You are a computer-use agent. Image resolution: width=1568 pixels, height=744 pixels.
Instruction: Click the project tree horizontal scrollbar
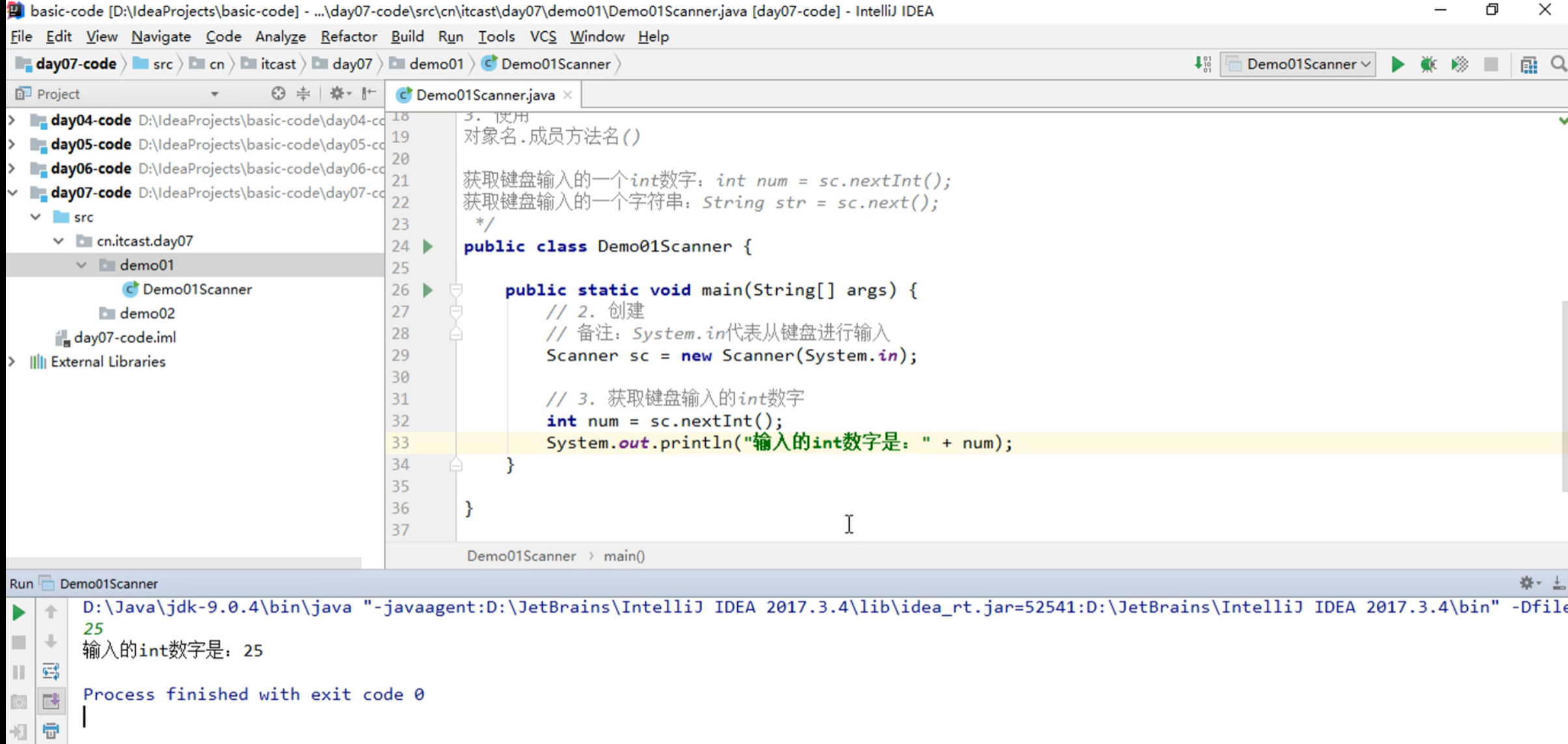coord(183,562)
